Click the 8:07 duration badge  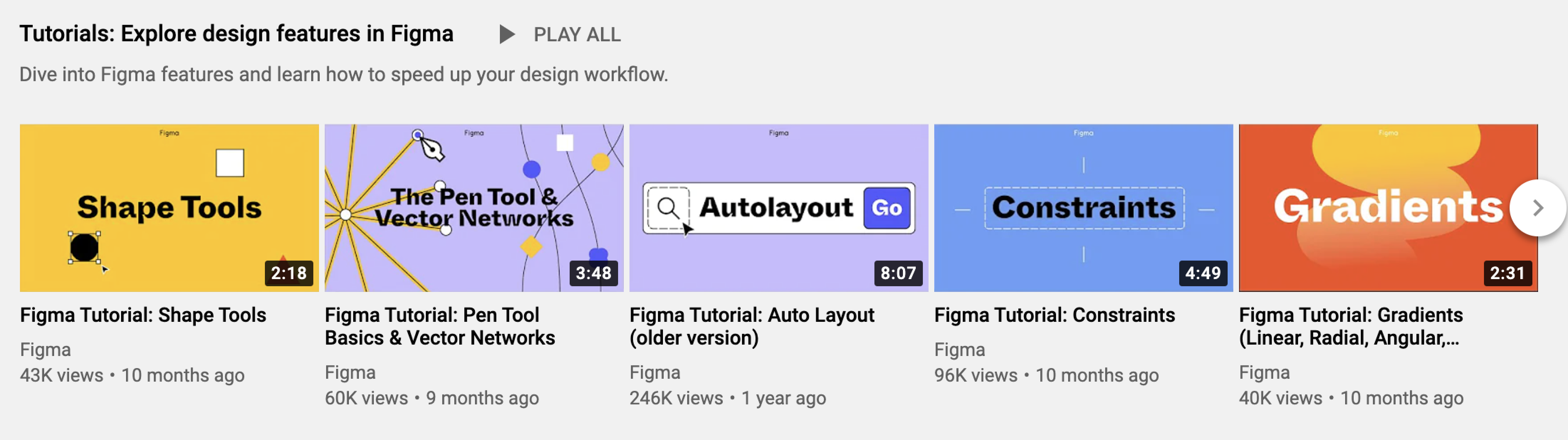pyautogui.click(x=898, y=273)
